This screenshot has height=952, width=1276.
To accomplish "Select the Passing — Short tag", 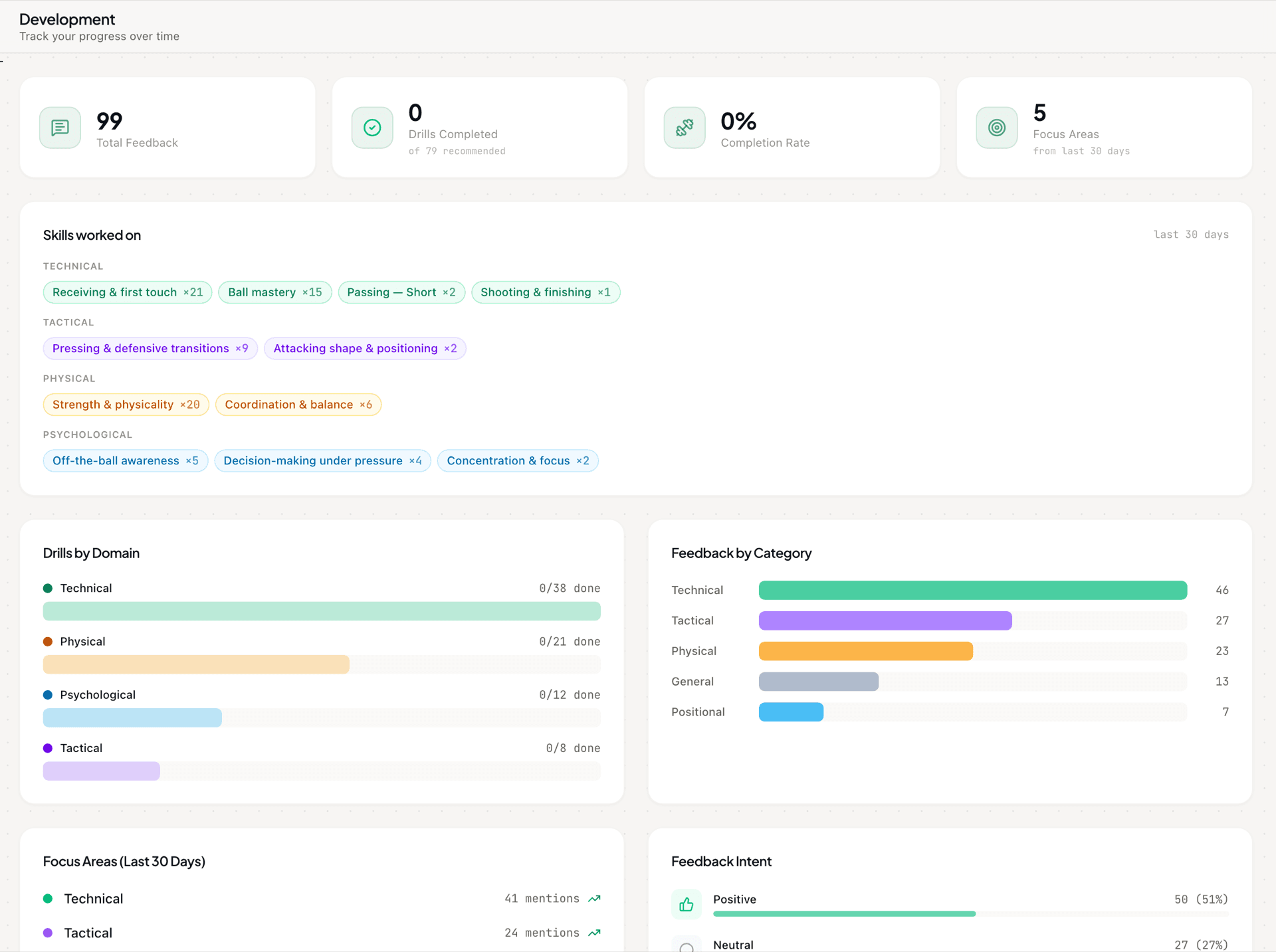I will point(401,292).
